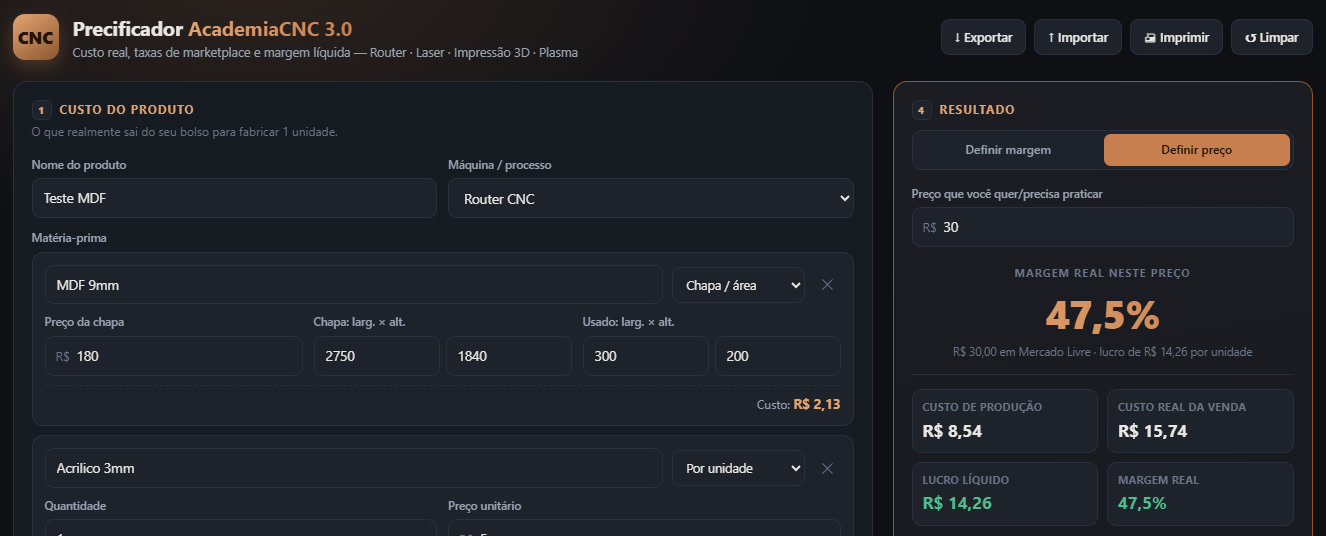The height and width of the screenshot is (536, 1326).
Task: Click the Exportar button
Action: [x=983, y=37]
